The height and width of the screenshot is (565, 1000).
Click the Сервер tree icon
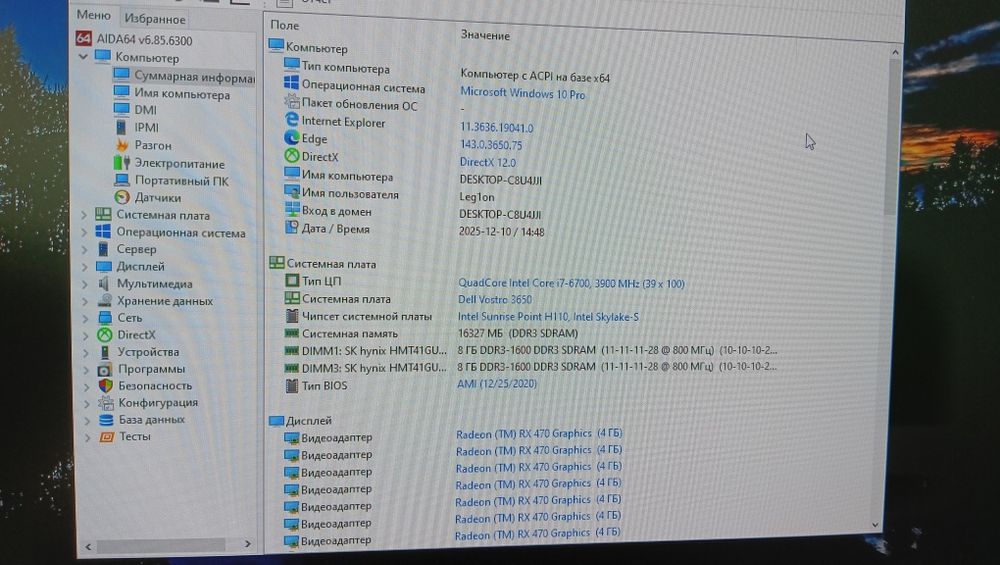pyautogui.click(x=103, y=249)
